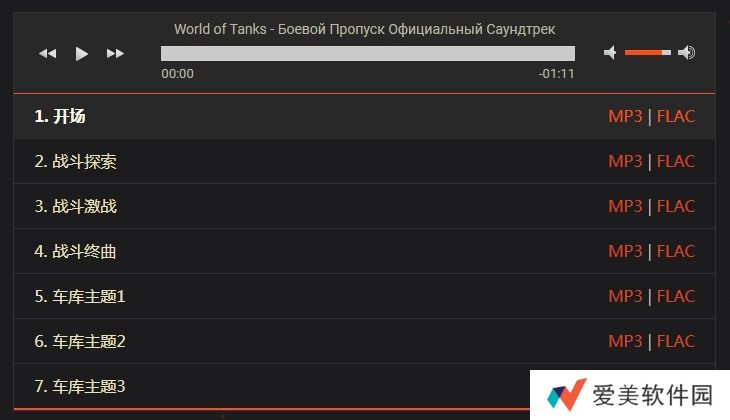Select track 7. 车库主题3
This screenshot has width=730, height=420.
pyautogui.click(x=79, y=386)
